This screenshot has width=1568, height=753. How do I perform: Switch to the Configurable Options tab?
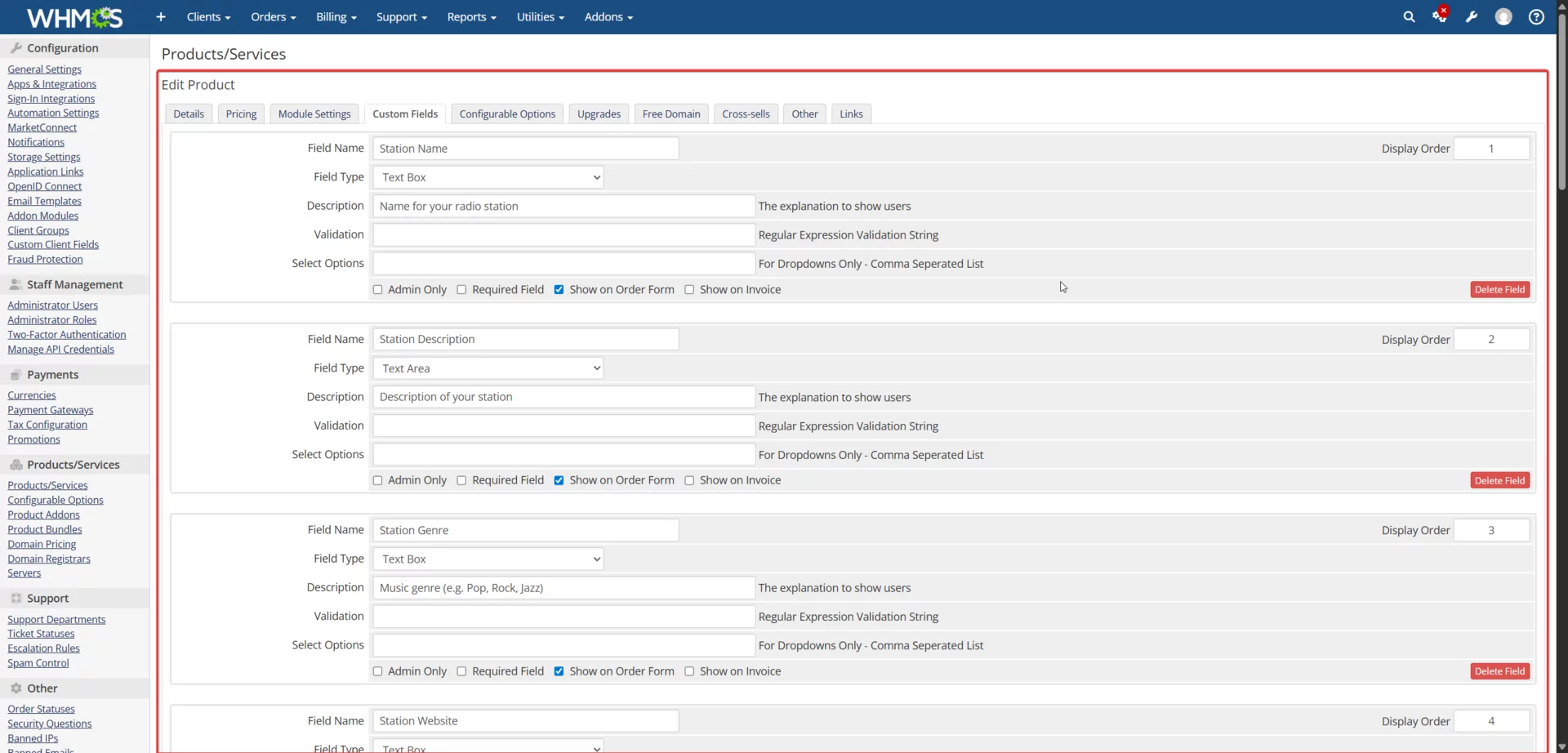(x=506, y=114)
